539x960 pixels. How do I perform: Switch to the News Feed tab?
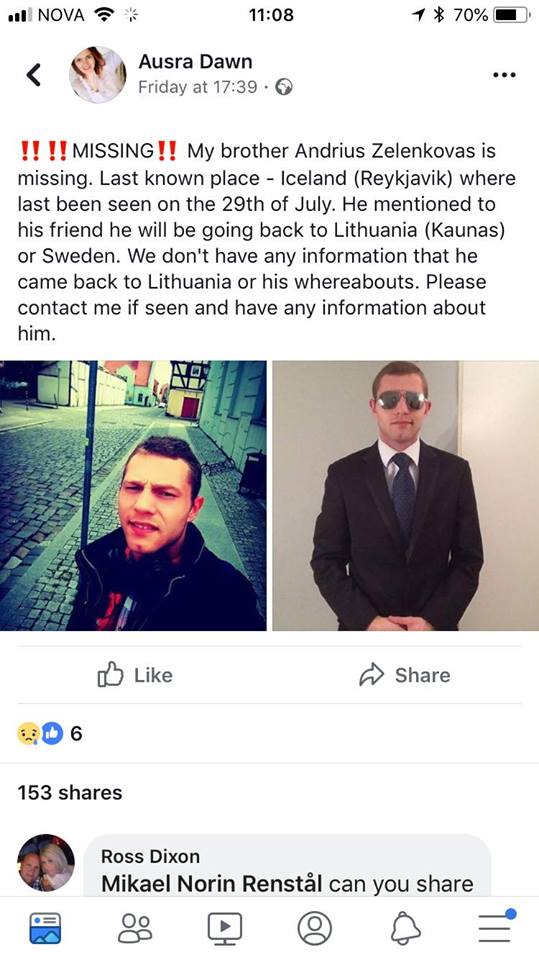(x=45, y=928)
